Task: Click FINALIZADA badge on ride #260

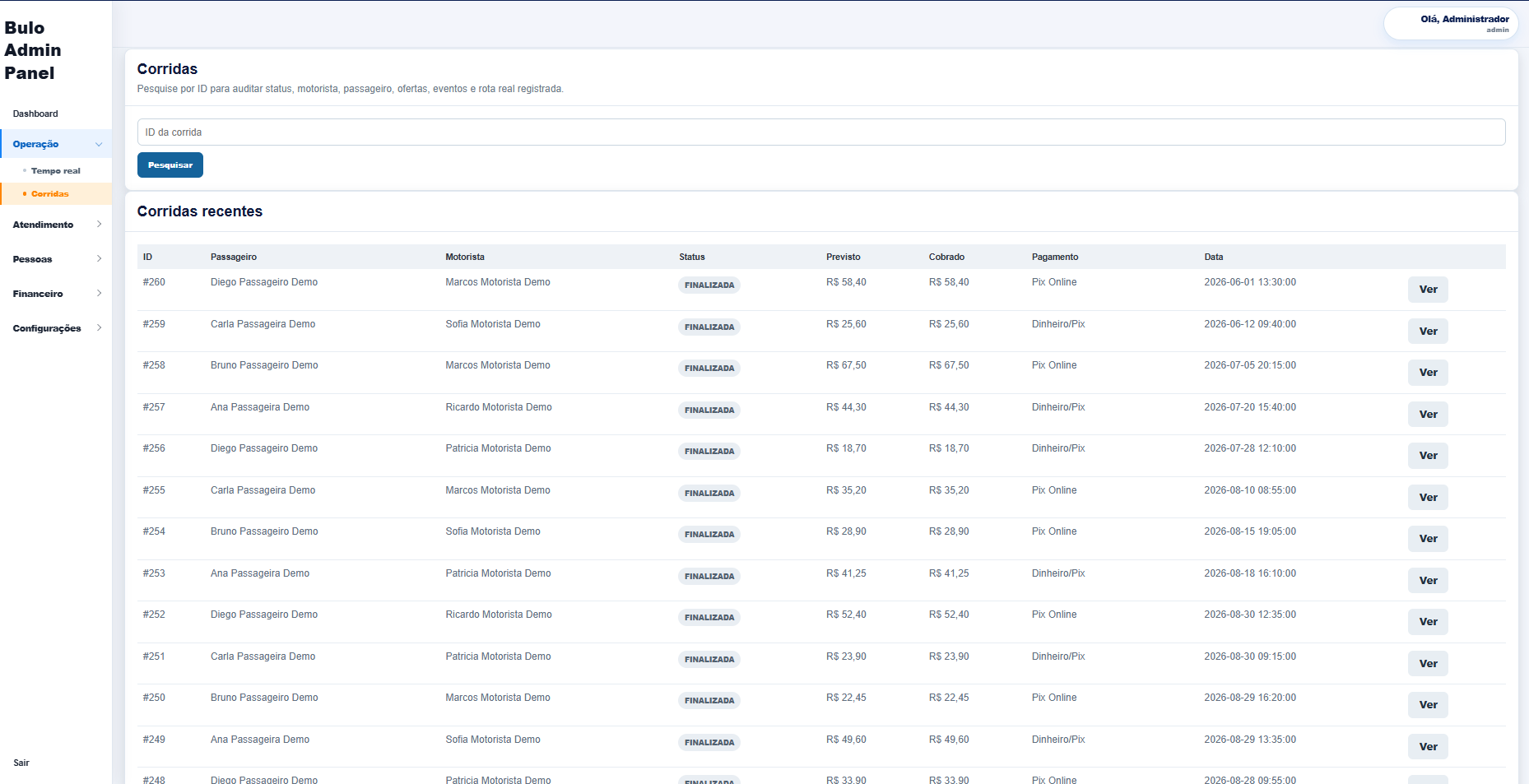Action: coord(709,285)
